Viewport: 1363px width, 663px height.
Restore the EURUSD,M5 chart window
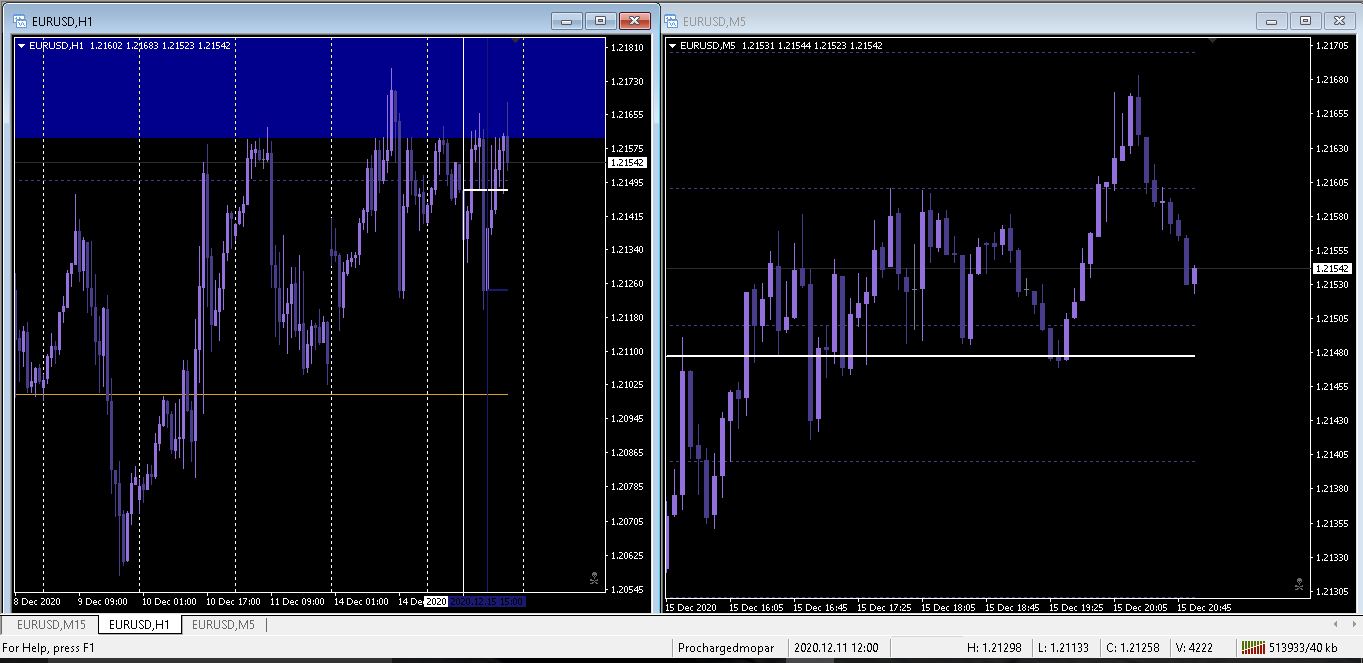[1305, 21]
